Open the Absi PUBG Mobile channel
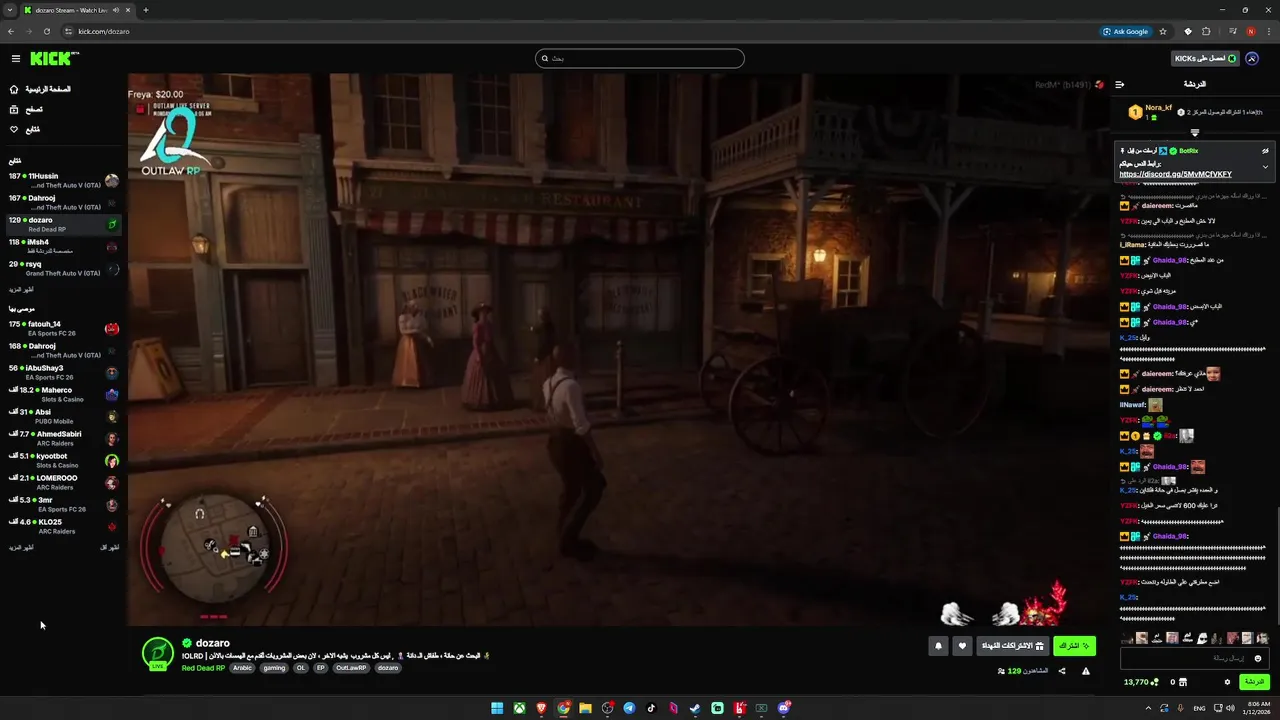Image resolution: width=1280 pixels, height=720 pixels. point(63,416)
